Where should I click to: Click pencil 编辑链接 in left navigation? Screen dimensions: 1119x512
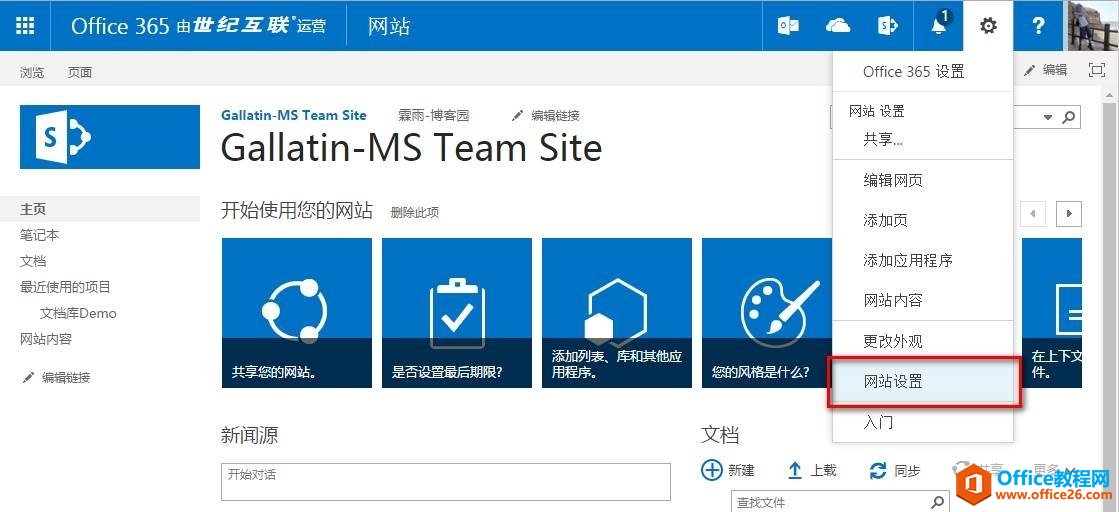click(x=56, y=378)
